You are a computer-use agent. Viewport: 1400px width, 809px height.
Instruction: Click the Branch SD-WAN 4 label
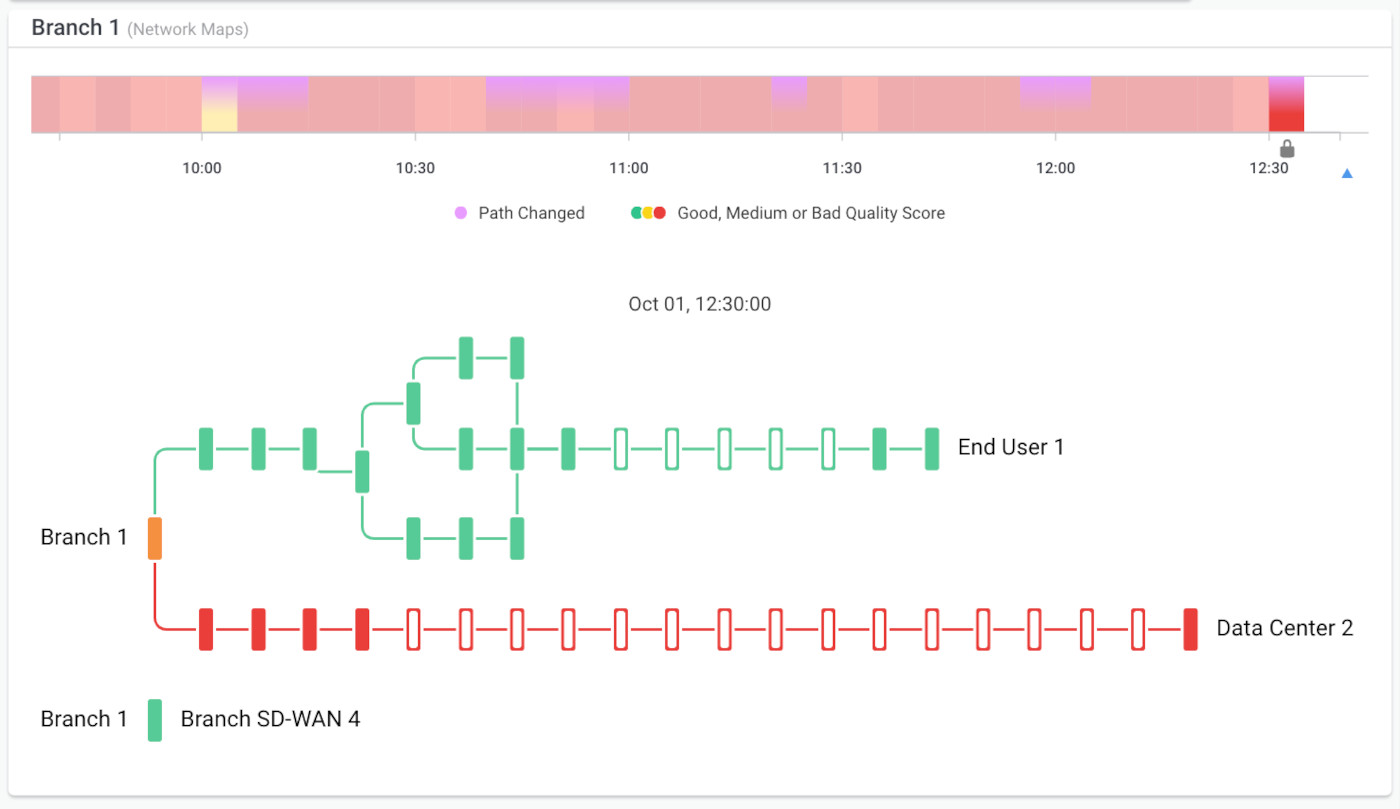[270, 719]
